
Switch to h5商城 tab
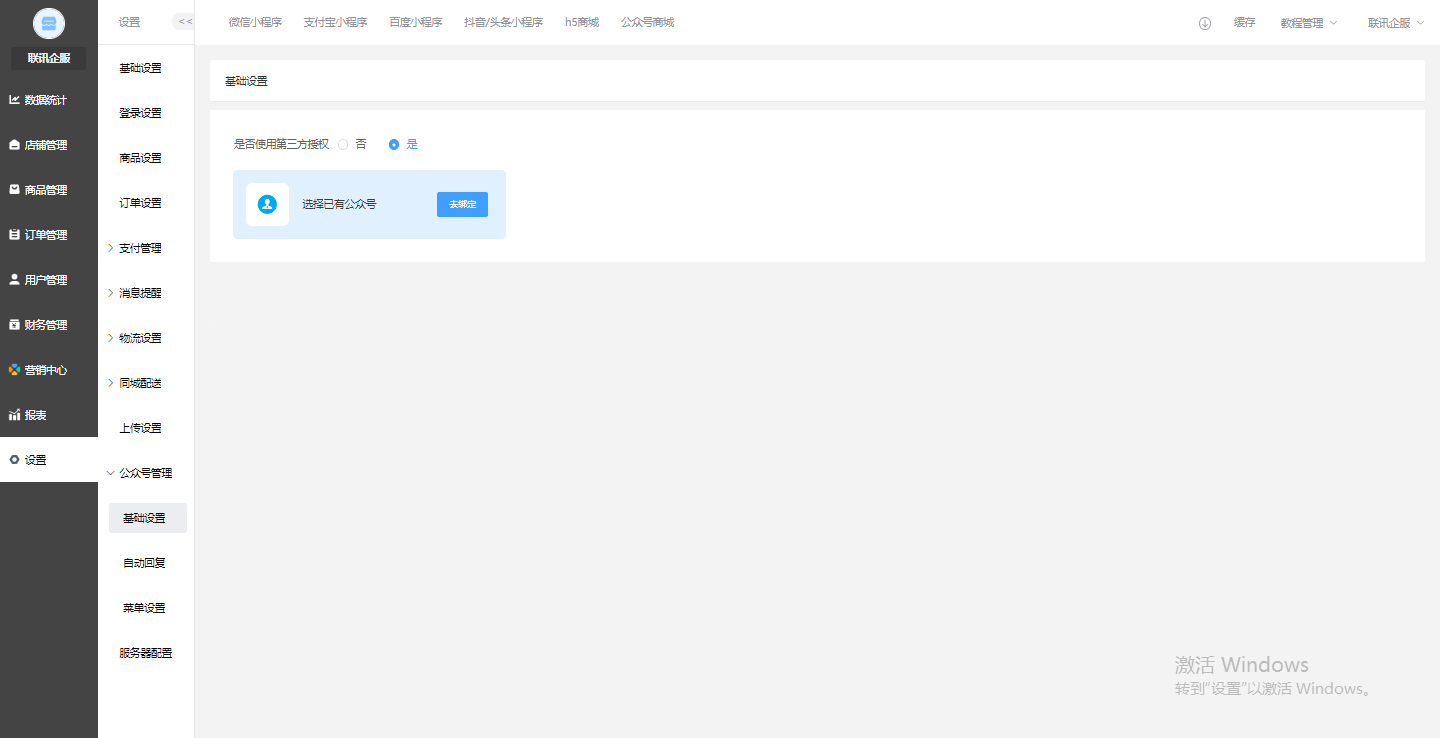click(582, 22)
